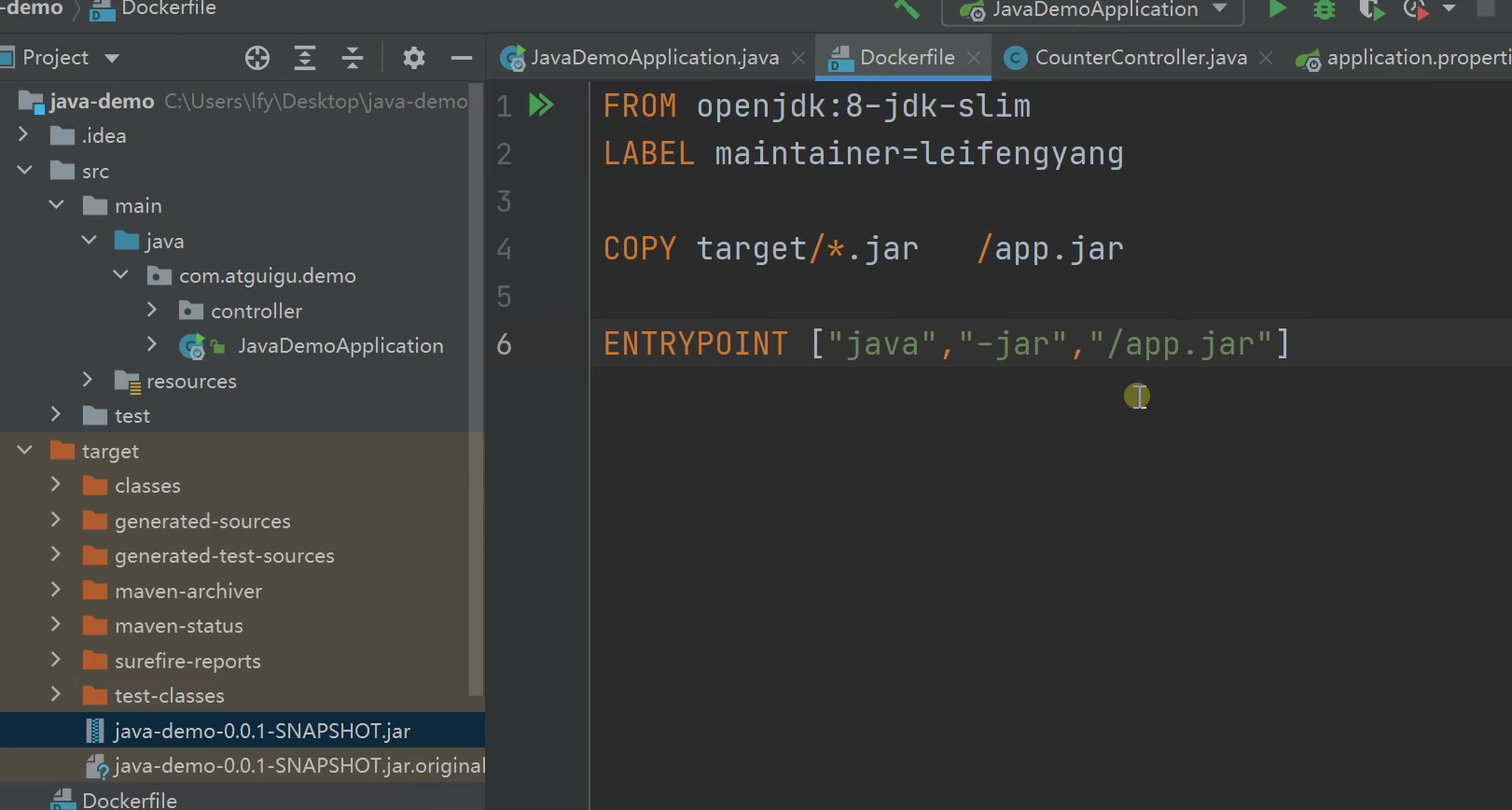The image size is (1512, 810).
Task: Switch to application.properties tab
Action: point(1404,58)
